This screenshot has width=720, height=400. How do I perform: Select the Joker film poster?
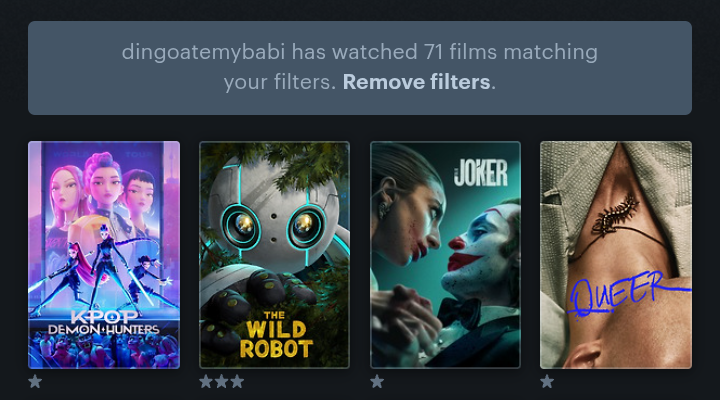(x=445, y=255)
